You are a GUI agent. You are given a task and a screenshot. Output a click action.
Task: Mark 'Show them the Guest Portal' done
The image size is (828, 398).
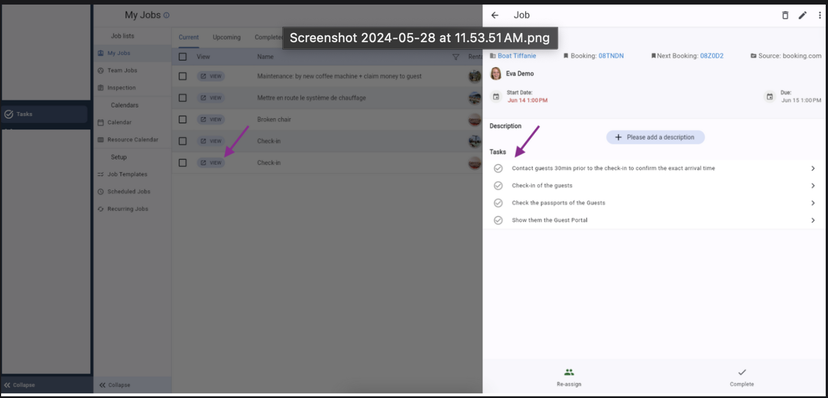pyautogui.click(x=498, y=220)
